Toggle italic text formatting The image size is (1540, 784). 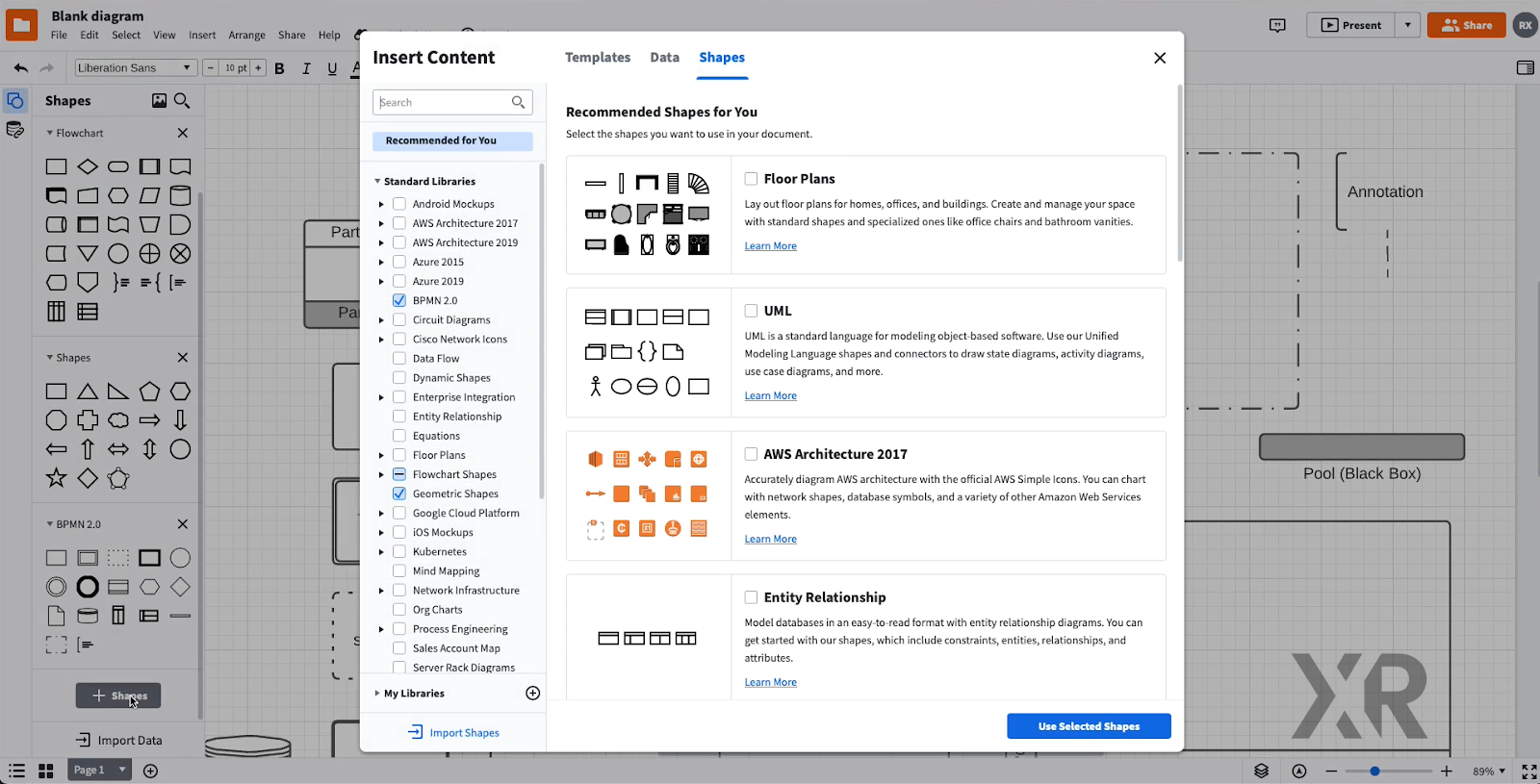click(306, 68)
